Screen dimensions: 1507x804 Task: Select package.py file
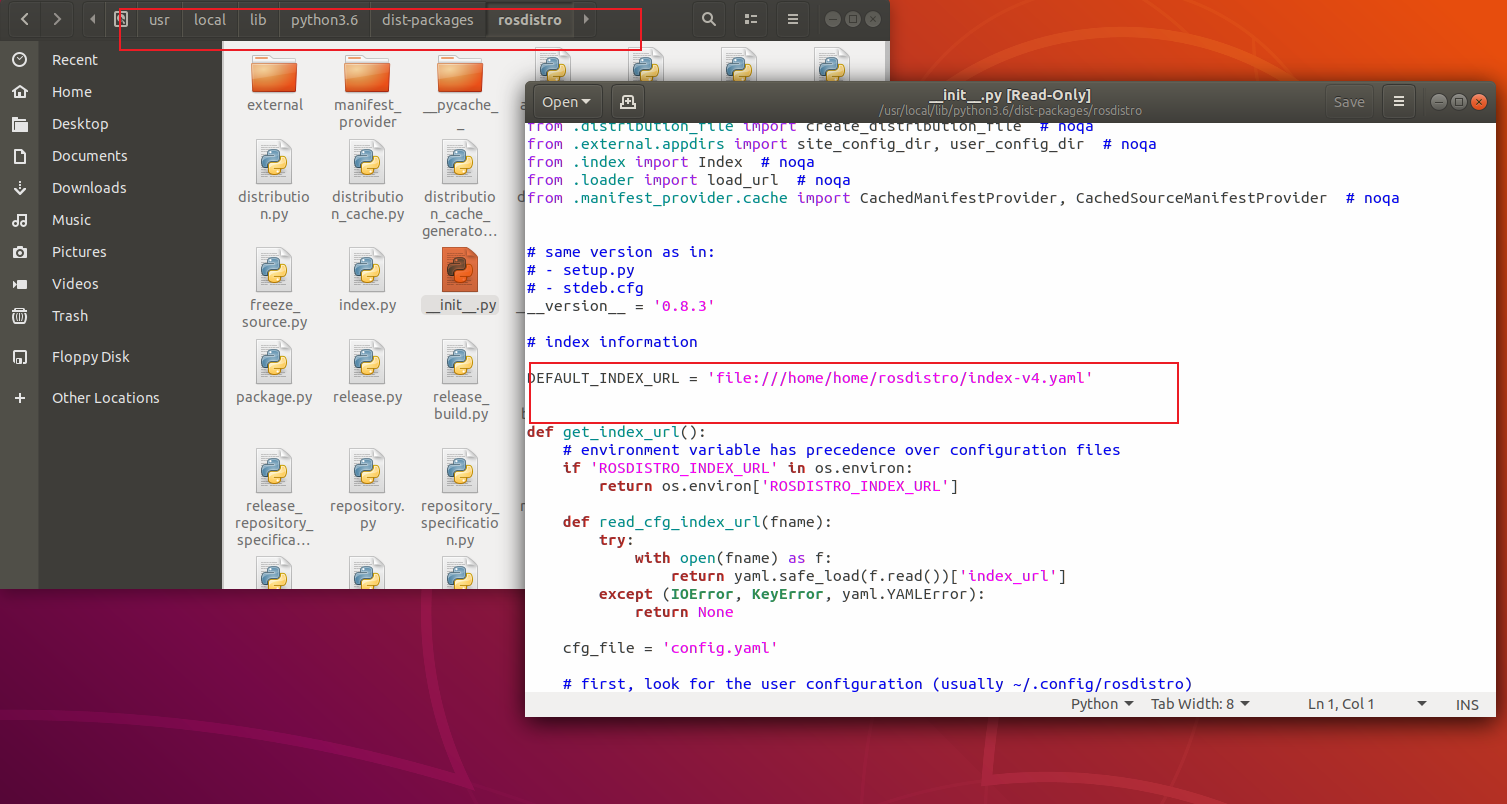pos(275,372)
